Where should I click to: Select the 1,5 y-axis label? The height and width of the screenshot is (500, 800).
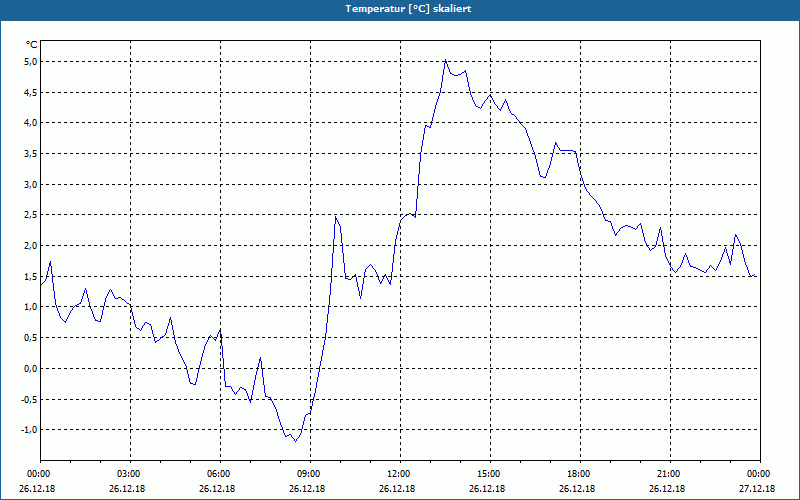(x=31, y=277)
